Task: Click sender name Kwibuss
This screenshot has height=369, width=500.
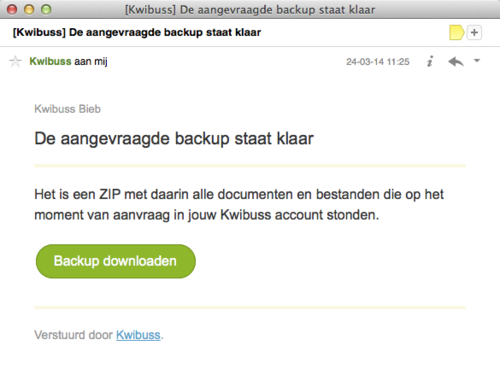Action: coord(50,61)
